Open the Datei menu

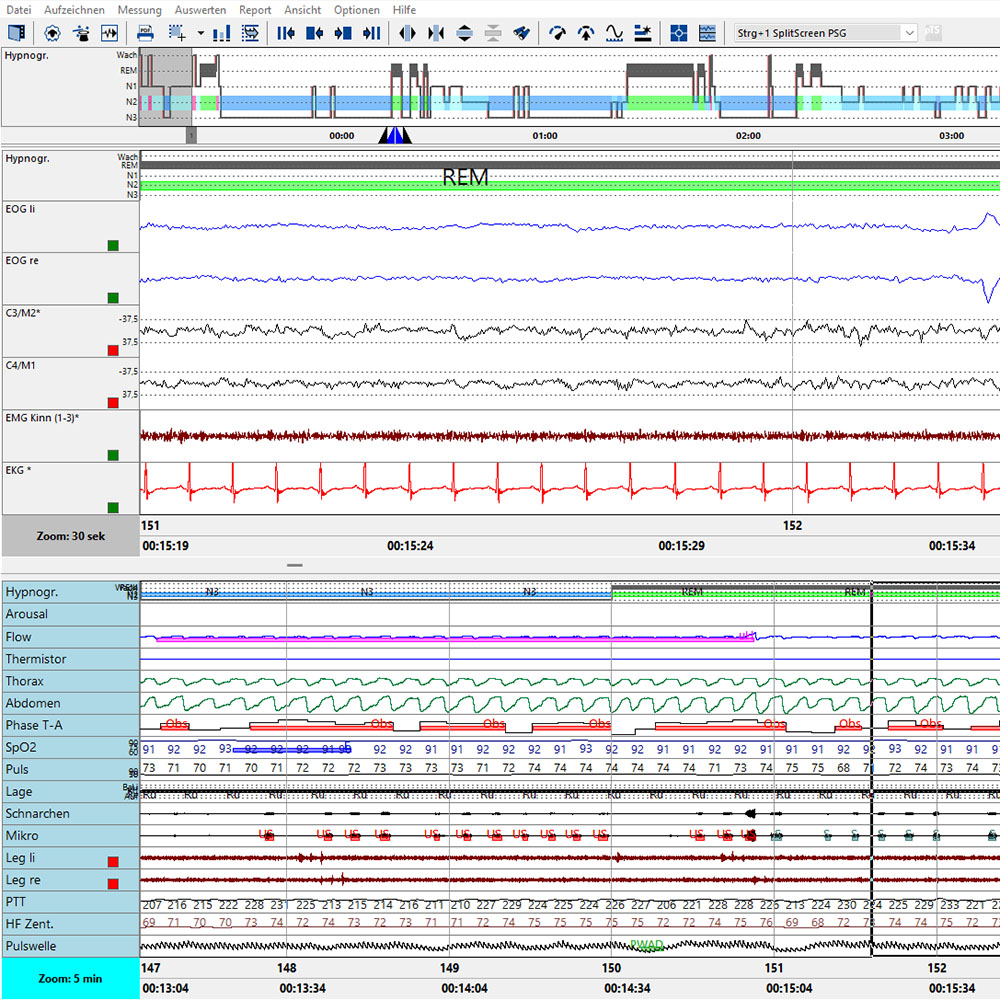click(x=18, y=10)
